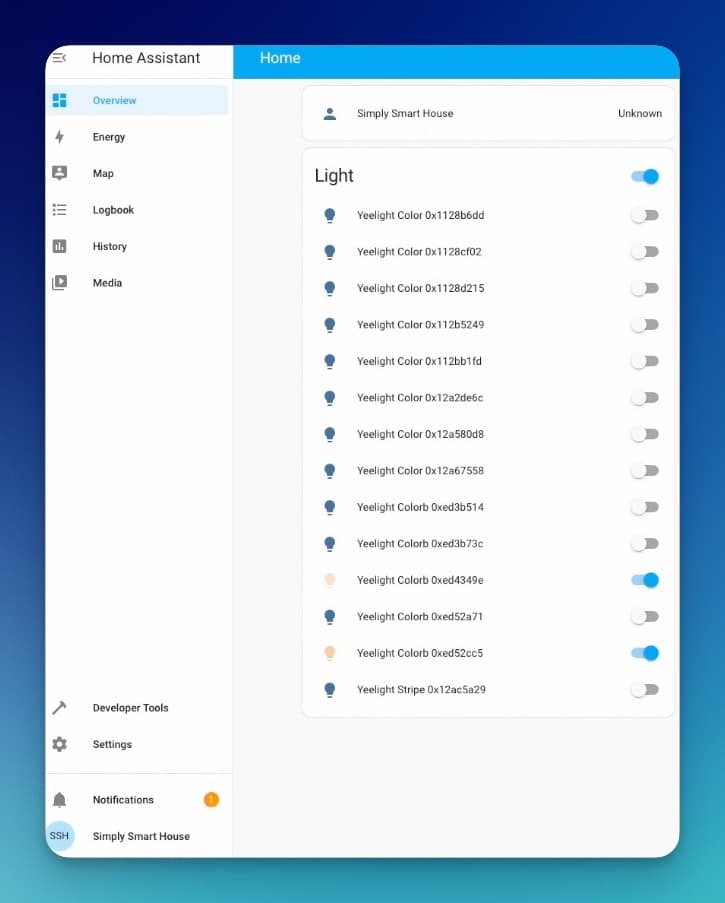The width and height of the screenshot is (725, 903).
Task: Click the person icon beside Simply Smart House
Action: [x=330, y=113]
